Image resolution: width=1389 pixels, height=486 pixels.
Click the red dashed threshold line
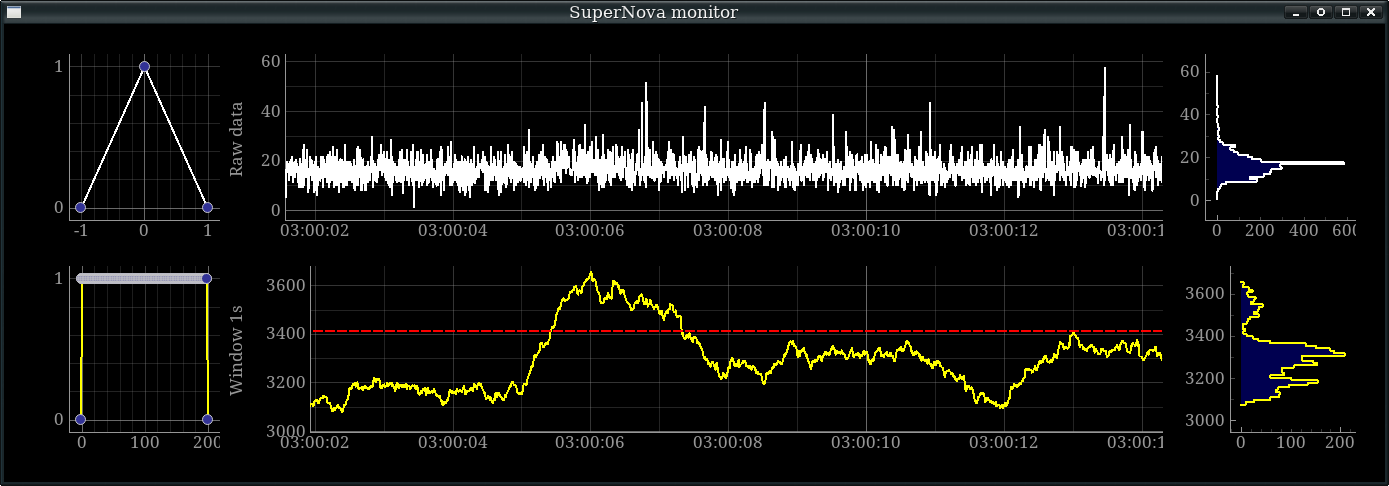click(737, 330)
